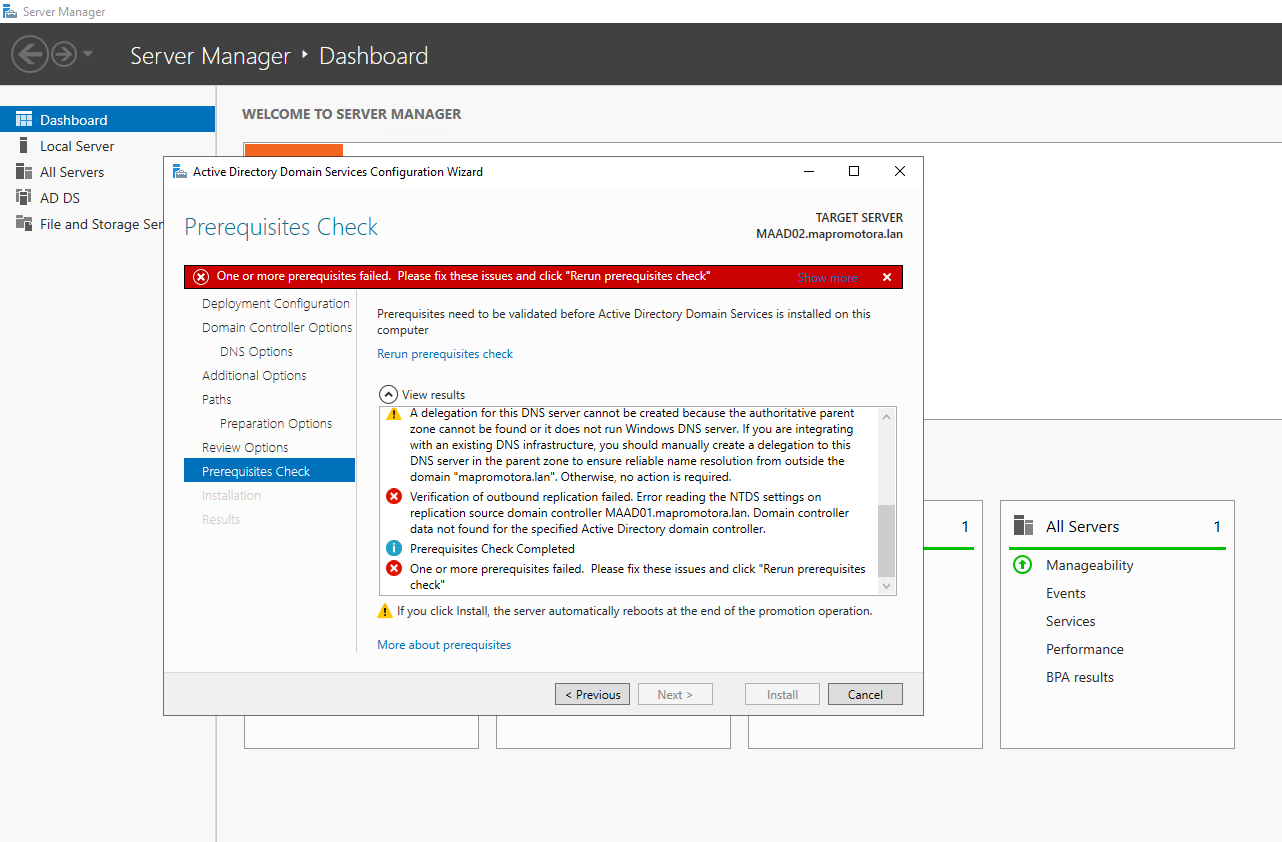This screenshot has height=842, width=1282.
Task: Click the warning icon beside reboot notice
Action: (385, 611)
